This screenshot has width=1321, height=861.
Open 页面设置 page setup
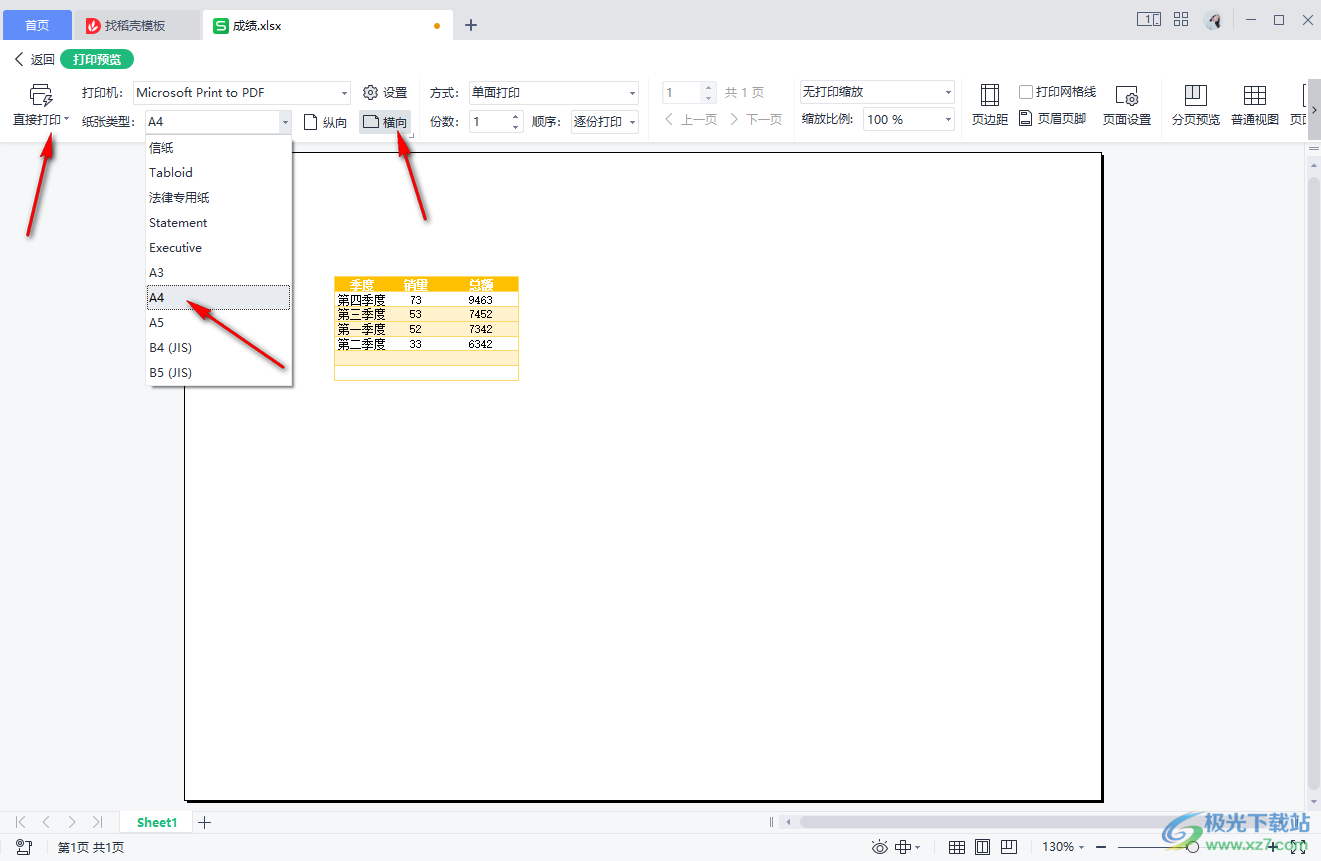click(x=1127, y=105)
